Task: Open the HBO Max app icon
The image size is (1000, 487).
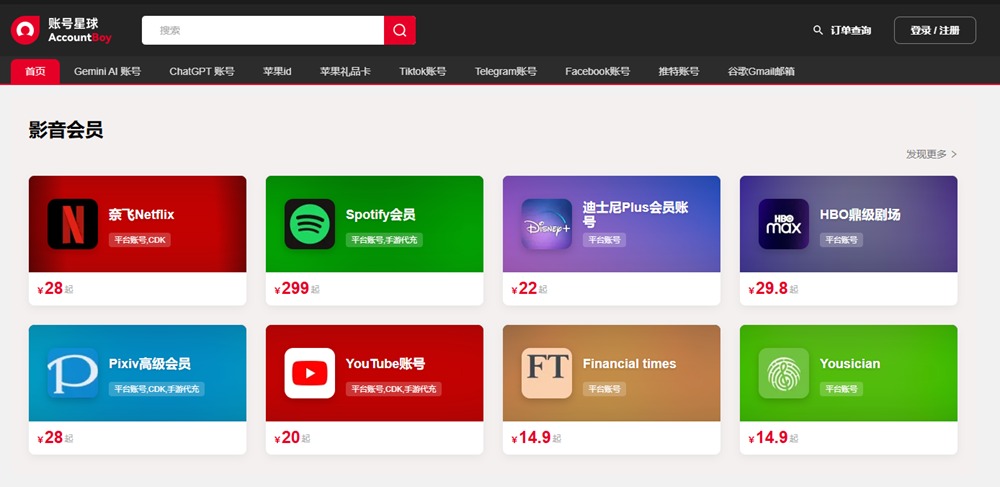Action: (784, 224)
